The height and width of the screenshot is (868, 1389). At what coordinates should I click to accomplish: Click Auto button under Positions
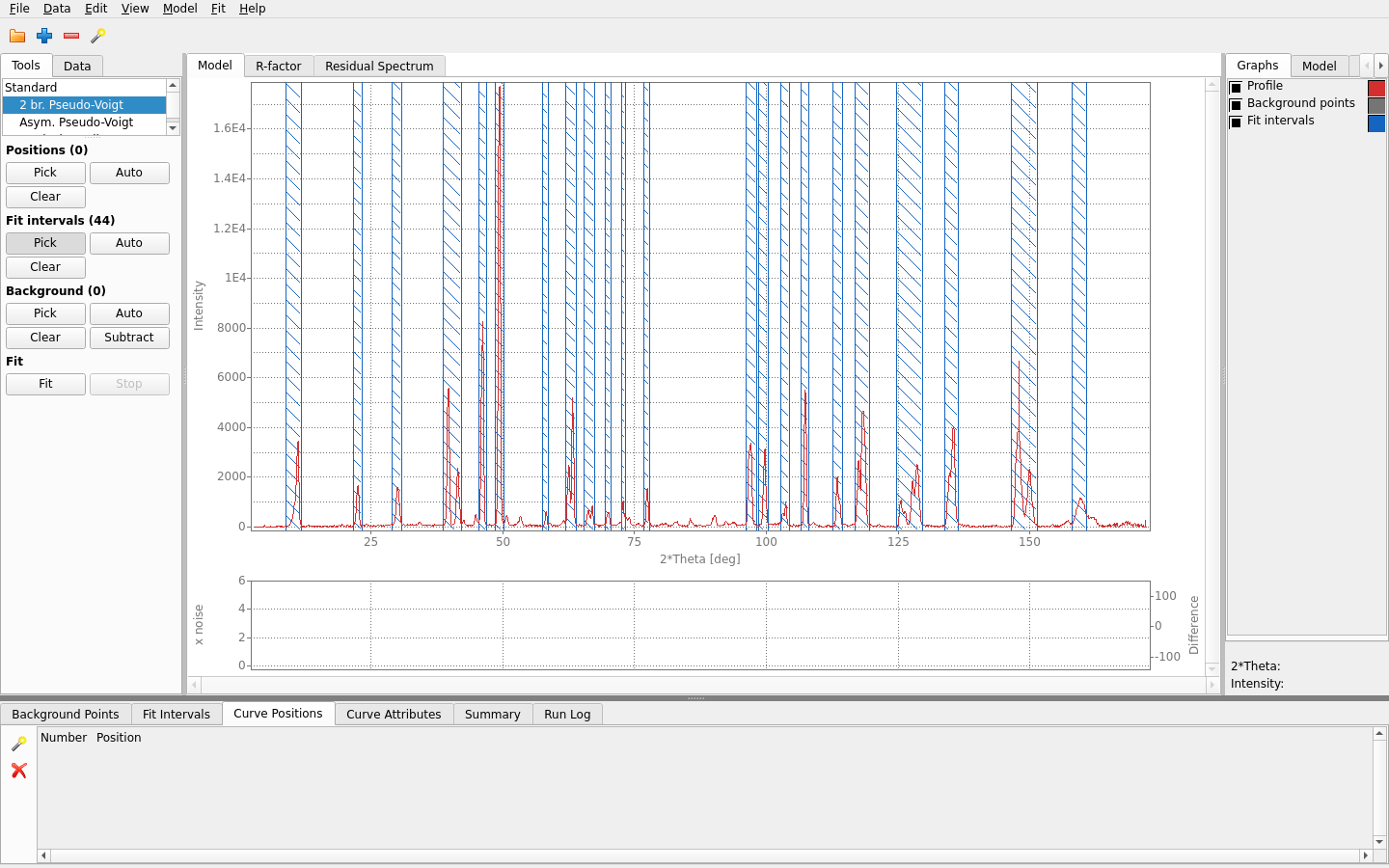pyautogui.click(x=129, y=173)
